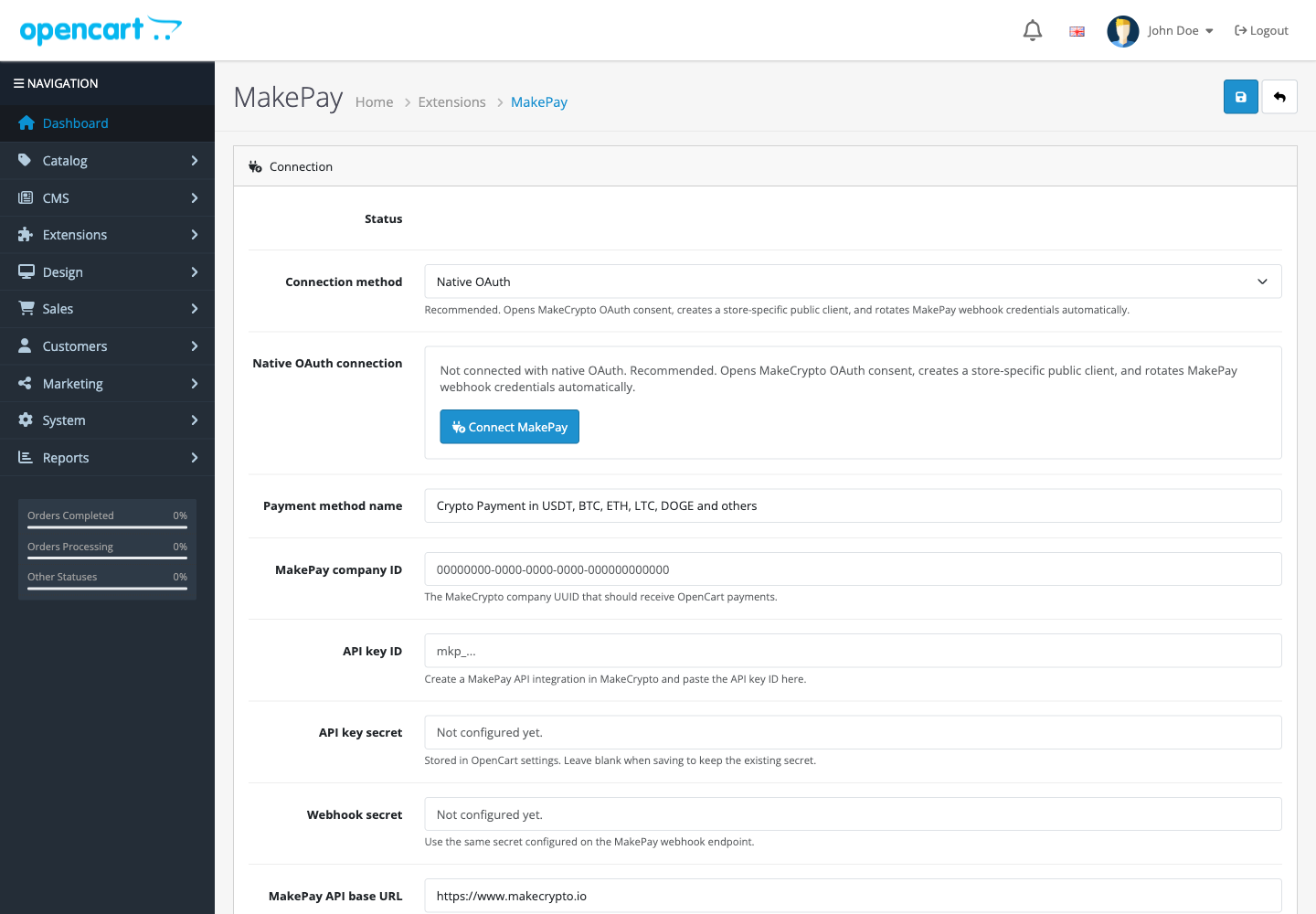Click the System gear icon
Image resolution: width=1316 pixels, height=914 pixels.
click(x=26, y=420)
